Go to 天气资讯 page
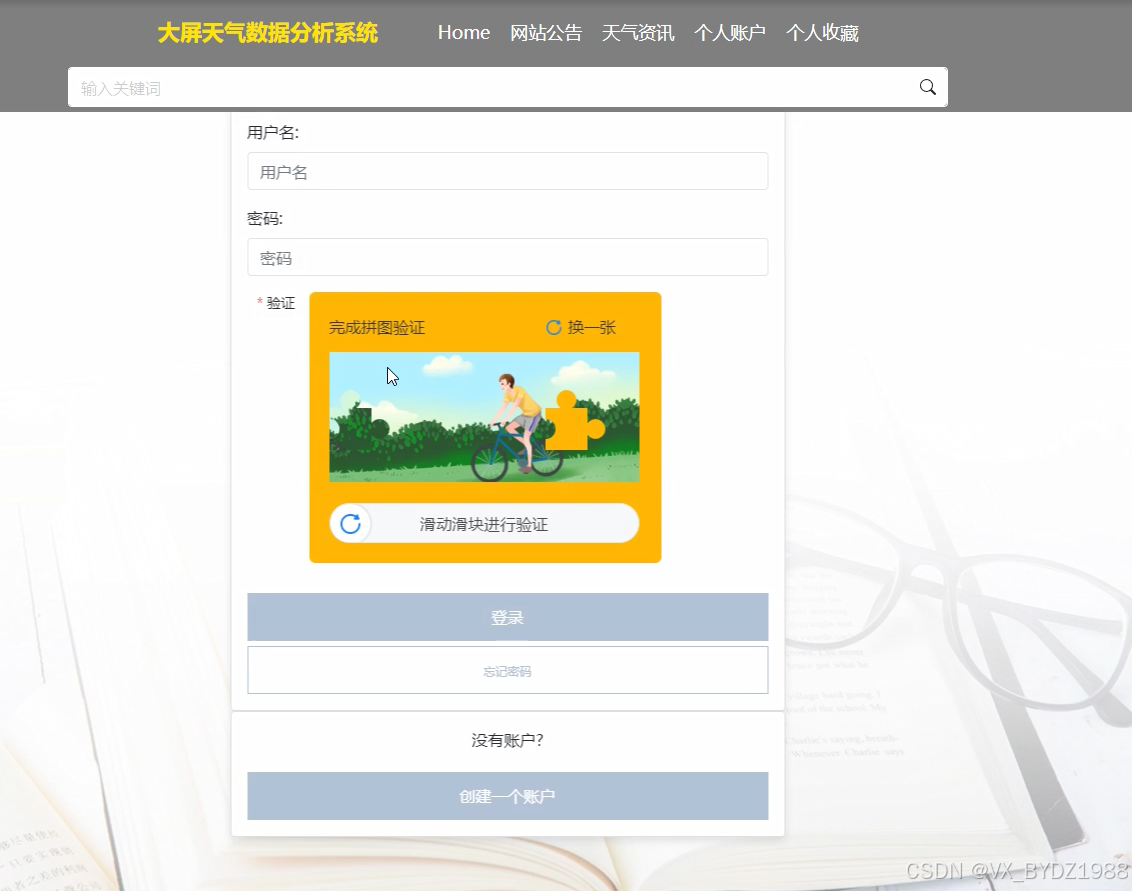Screen dimensions: 1132x891 [x=638, y=33]
